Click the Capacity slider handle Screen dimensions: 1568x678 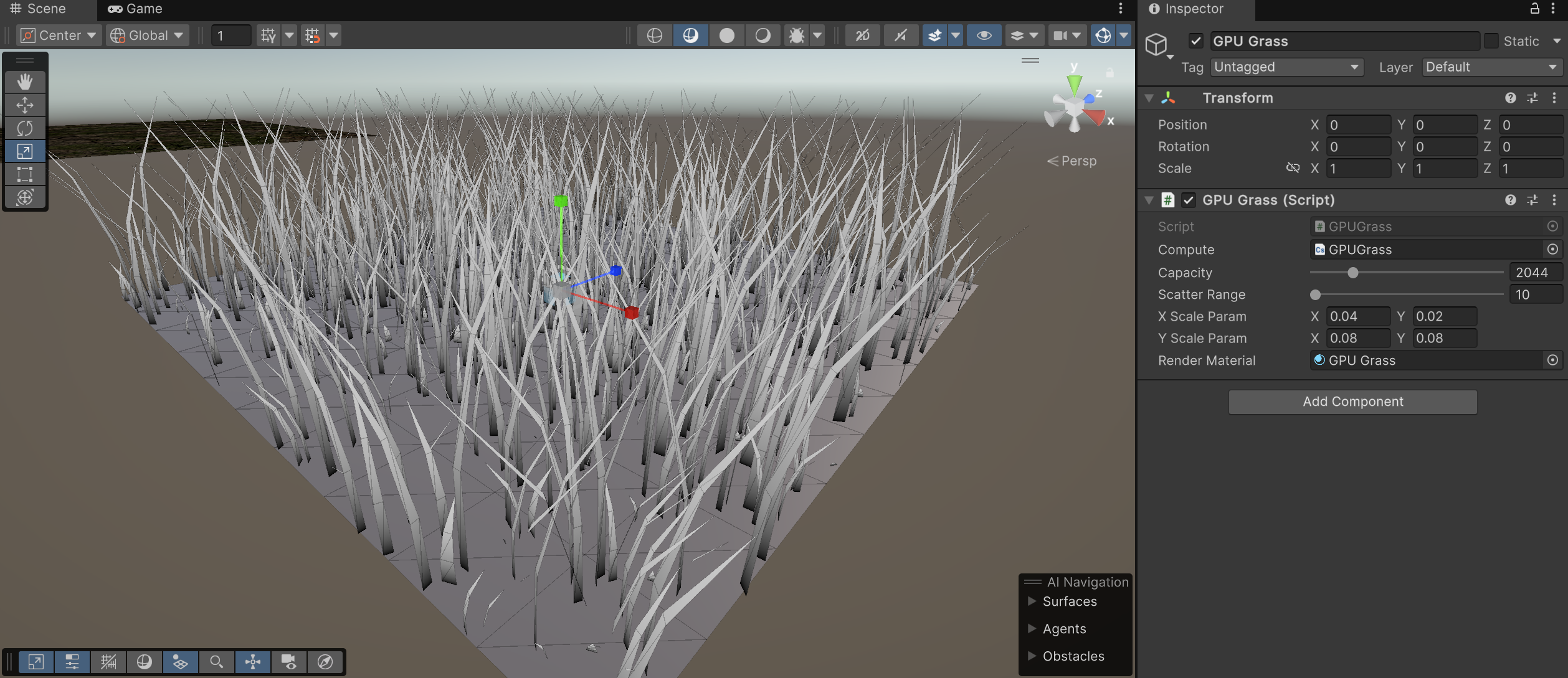point(1352,273)
